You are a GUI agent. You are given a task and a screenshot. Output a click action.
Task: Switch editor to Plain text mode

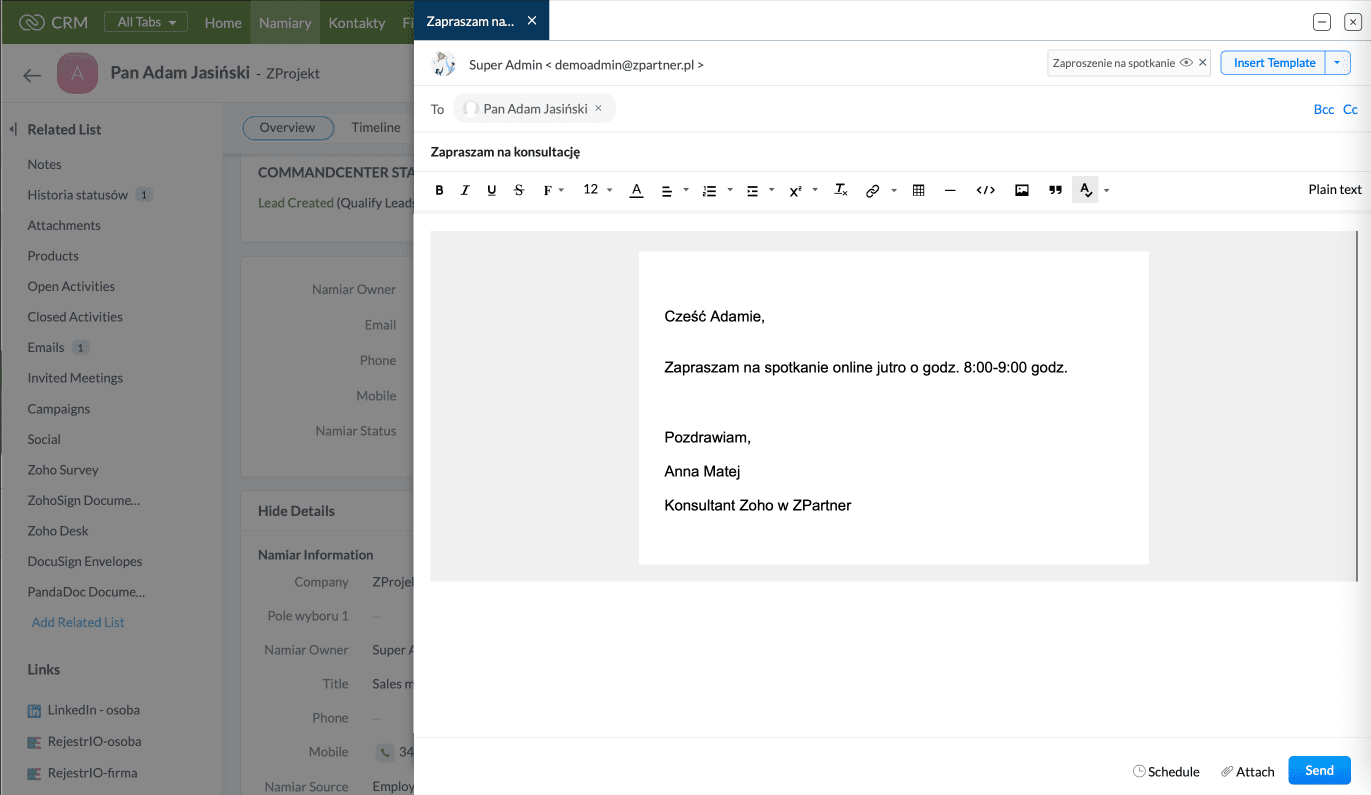pyautogui.click(x=1334, y=189)
